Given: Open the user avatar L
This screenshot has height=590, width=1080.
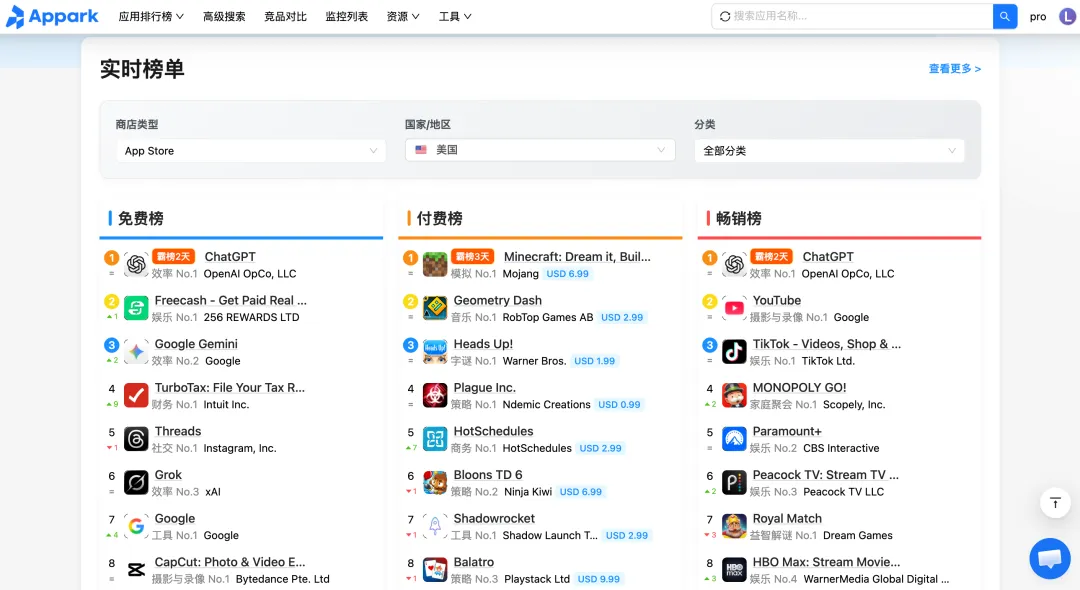Looking at the screenshot, I should tap(1067, 17).
